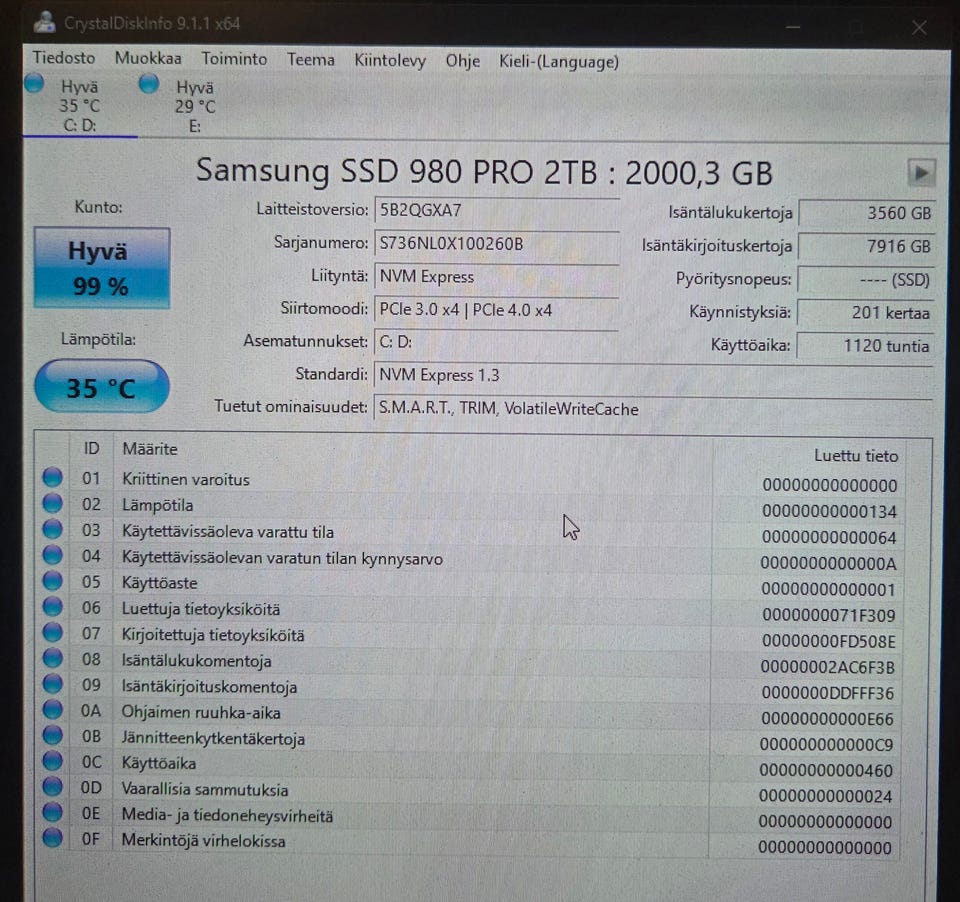The image size is (960, 902).
Task: Click the Laitteistoversio field 5B2QGXA7
Action: pyautogui.click(x=497, y=210)
